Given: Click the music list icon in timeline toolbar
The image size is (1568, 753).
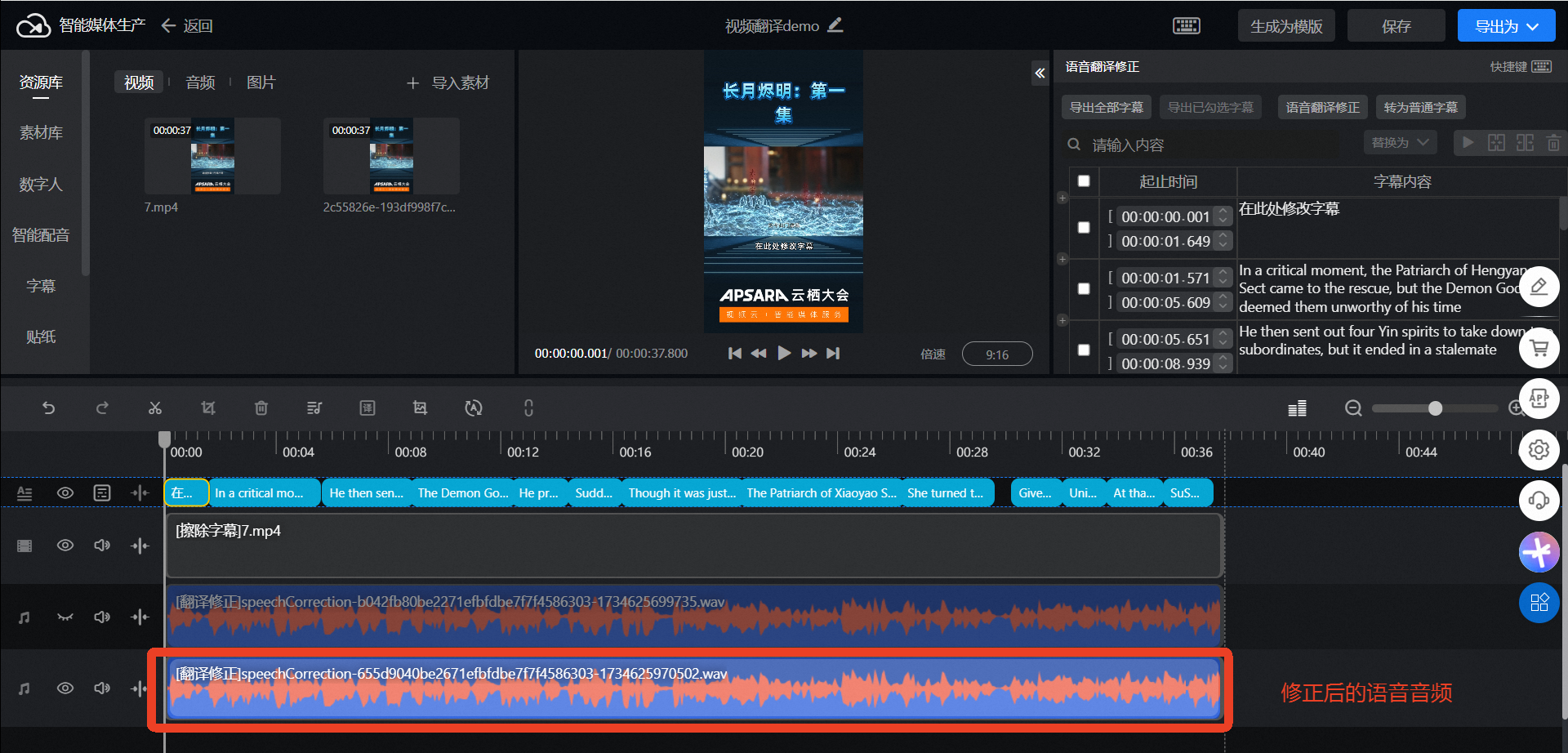Looking at the screenshot, I should coord(314,408).
